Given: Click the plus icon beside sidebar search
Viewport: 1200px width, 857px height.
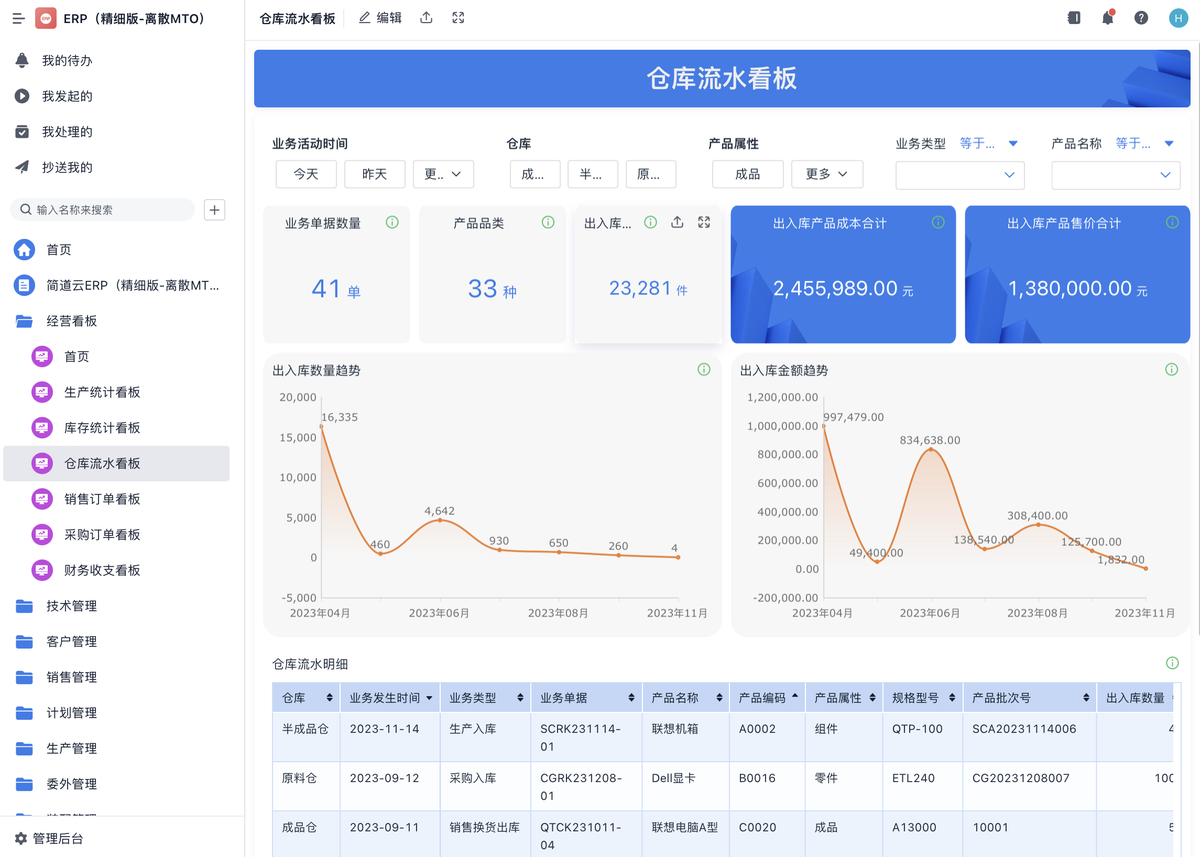Looking at the screenshot, I should point(214,210).
